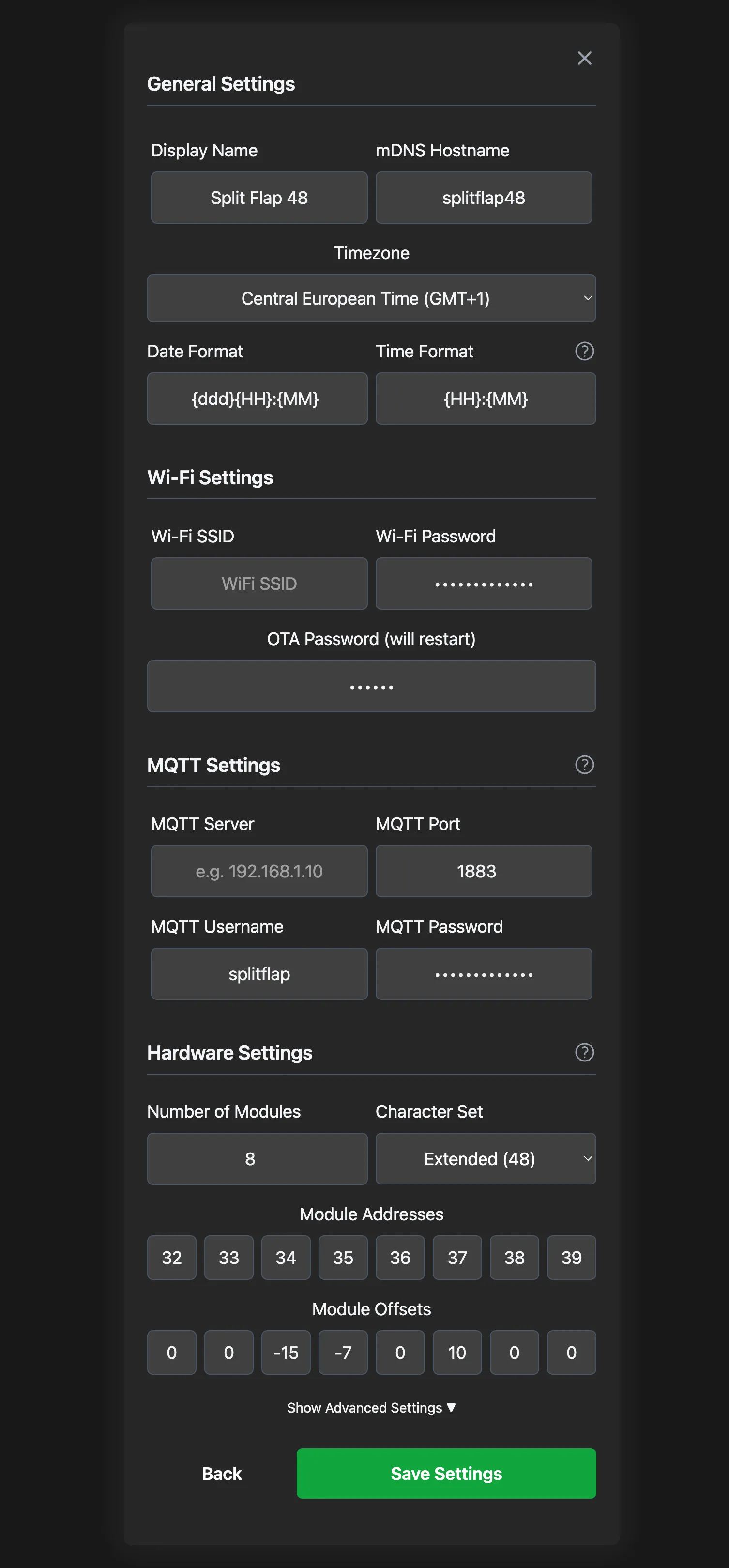
Task: Select module address box 34
Action: 286,1258
